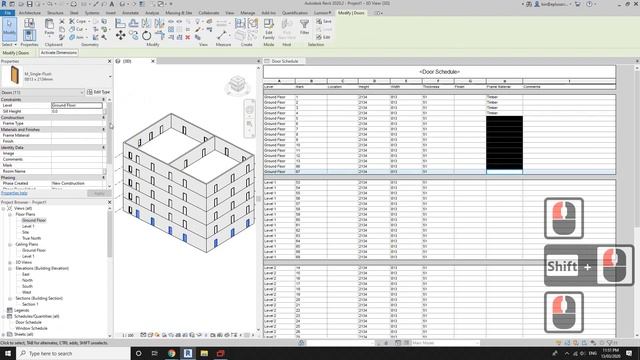
Task: Open the Select panel dropdown arrow
Action: coord(16,44)
